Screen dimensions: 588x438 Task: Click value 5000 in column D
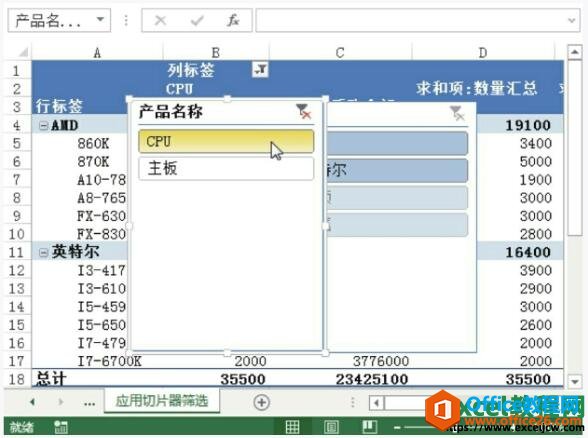point(536,162)
